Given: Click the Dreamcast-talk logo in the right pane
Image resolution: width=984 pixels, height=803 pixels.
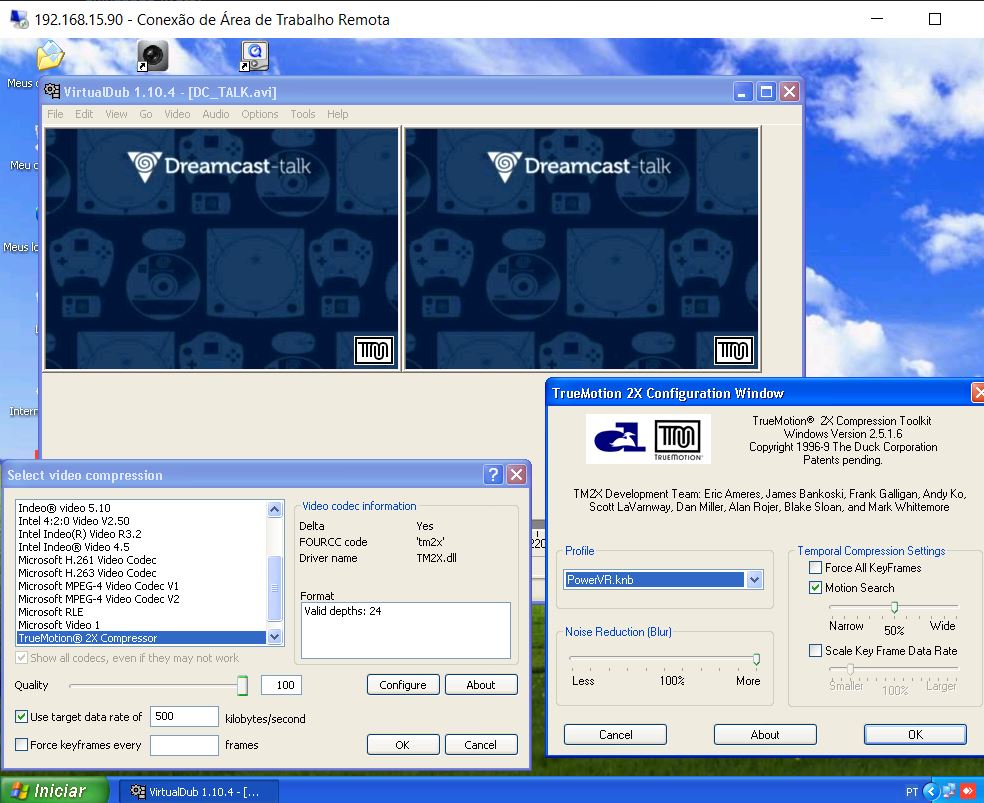Looking at the screenshot, I should (x=579, y=166).
